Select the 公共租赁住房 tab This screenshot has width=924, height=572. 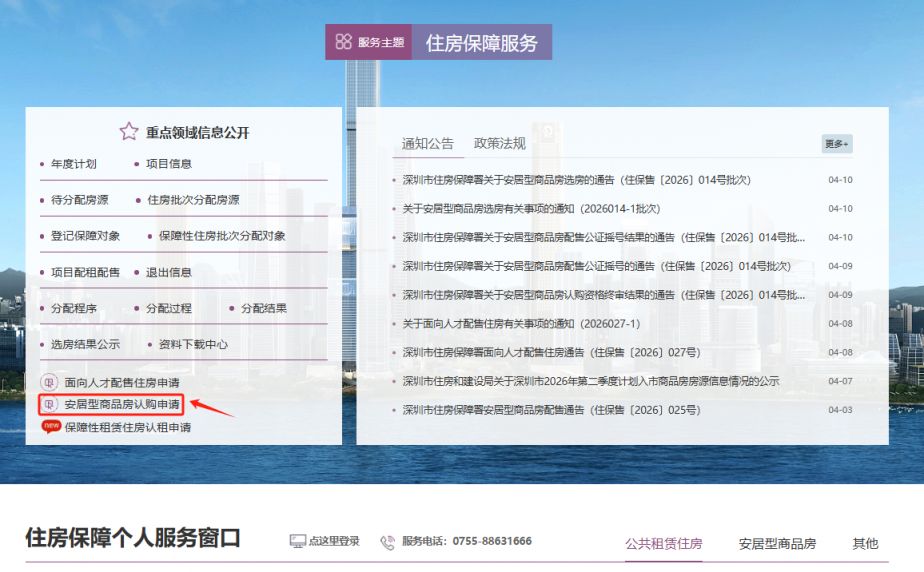click(x=664, y=544)
